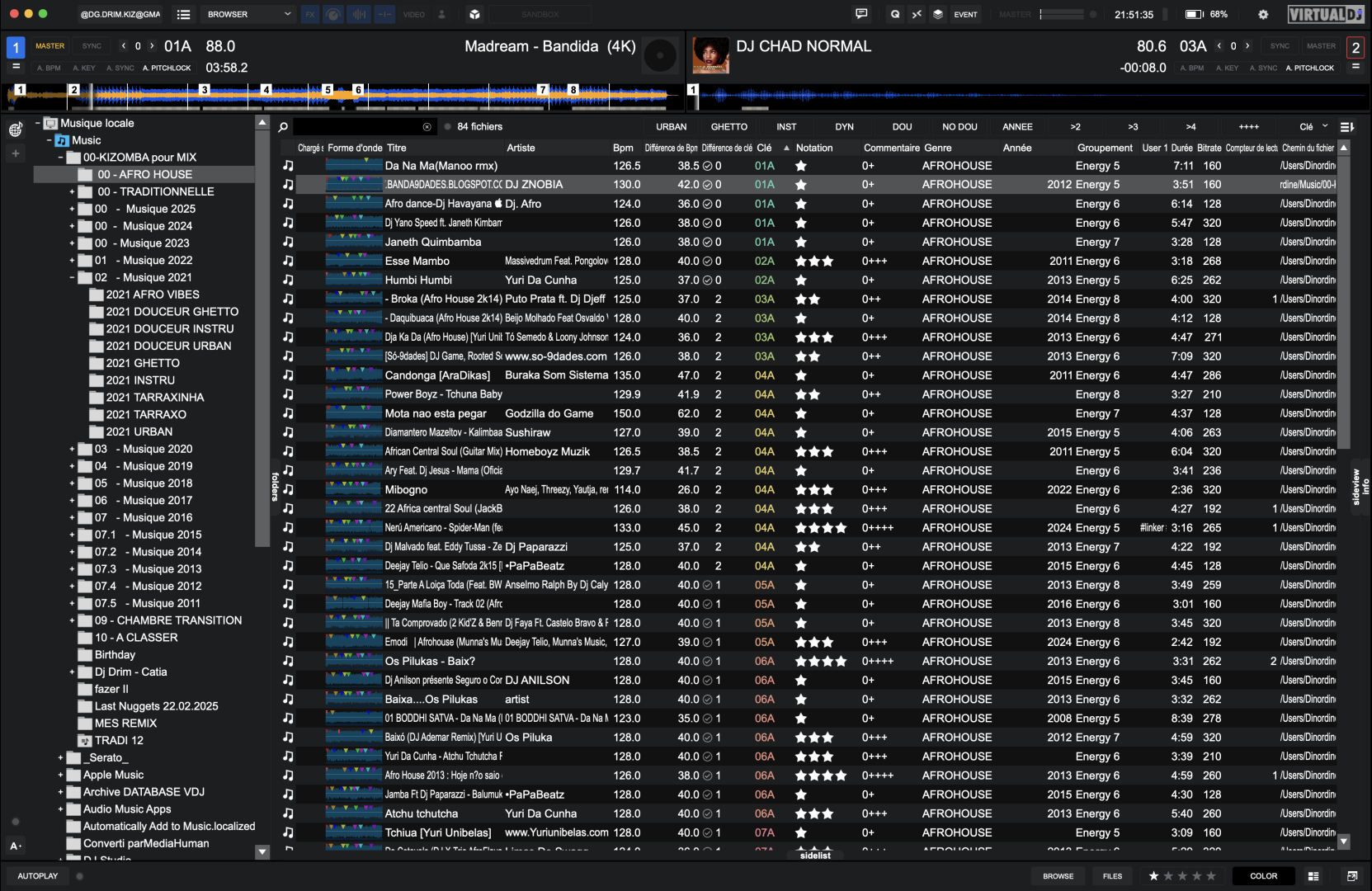Image resolution: width=1372 pixels, height=891 pixels.
Task: Click the A font-size icon at sidebar bottom
Action: [15, 846]
